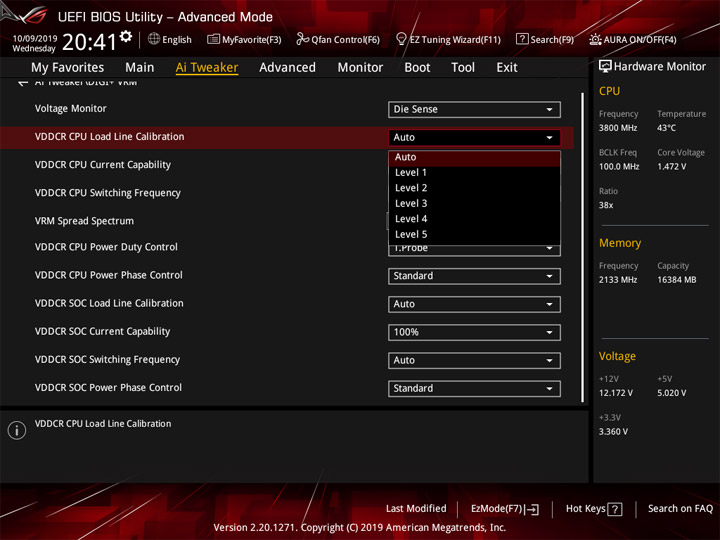Open the Tool tab
Image resolution: width=720 pixels, height=540 pixels.
point(463,68)
